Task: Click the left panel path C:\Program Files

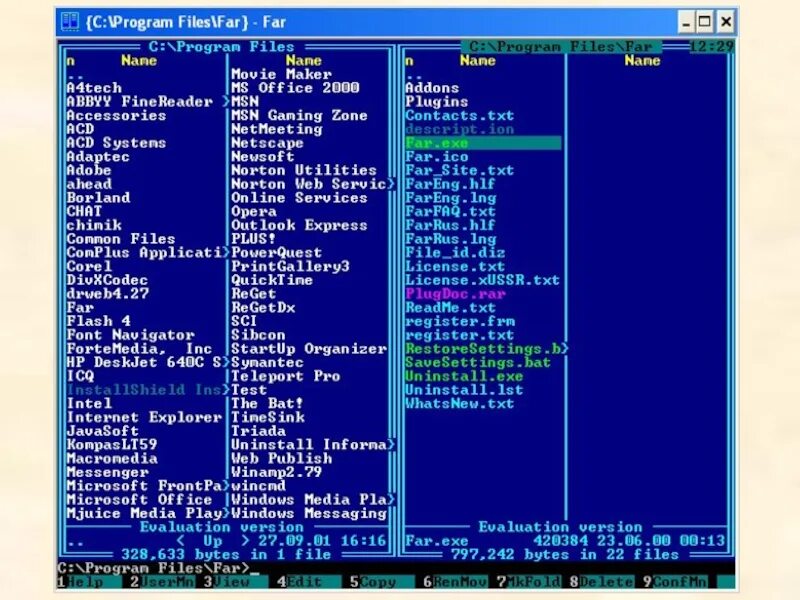Action: coord(221,46)
